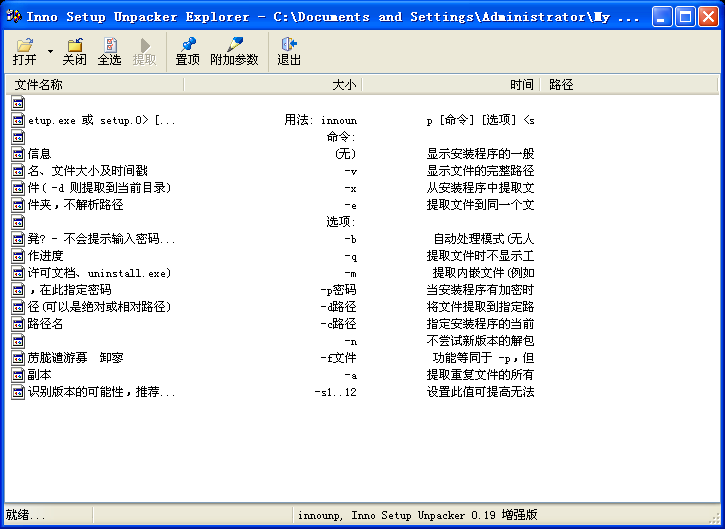Sort by the 时间 column header

tap(451, 85)
